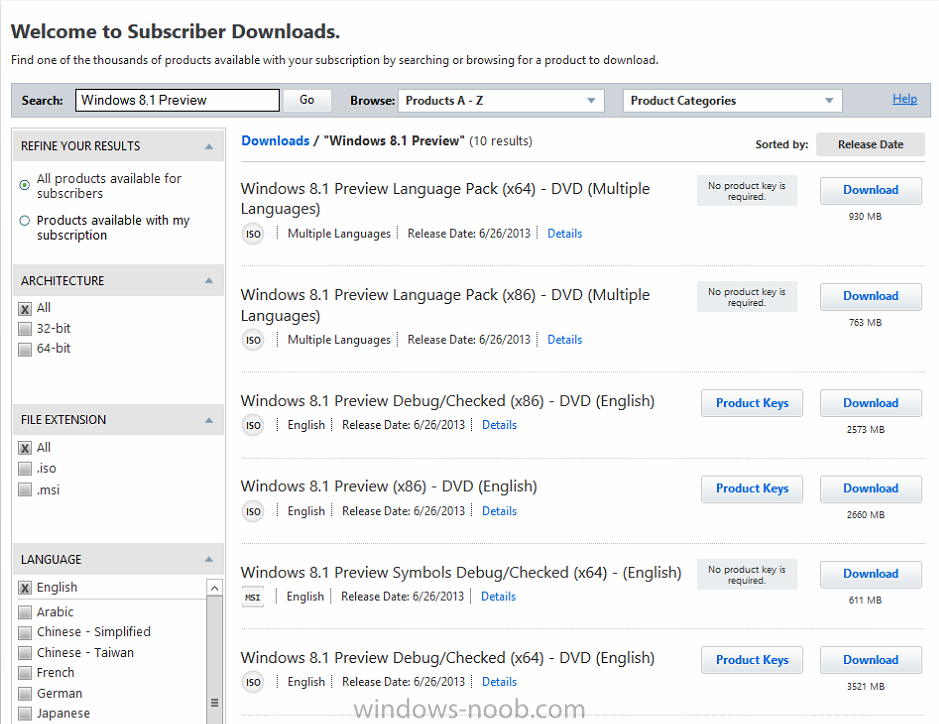This screenshot has width=939, height=724.
Task: Check the Chinese - Taiwan language filter
Action: pyautogui.click(x=25, y=653)
